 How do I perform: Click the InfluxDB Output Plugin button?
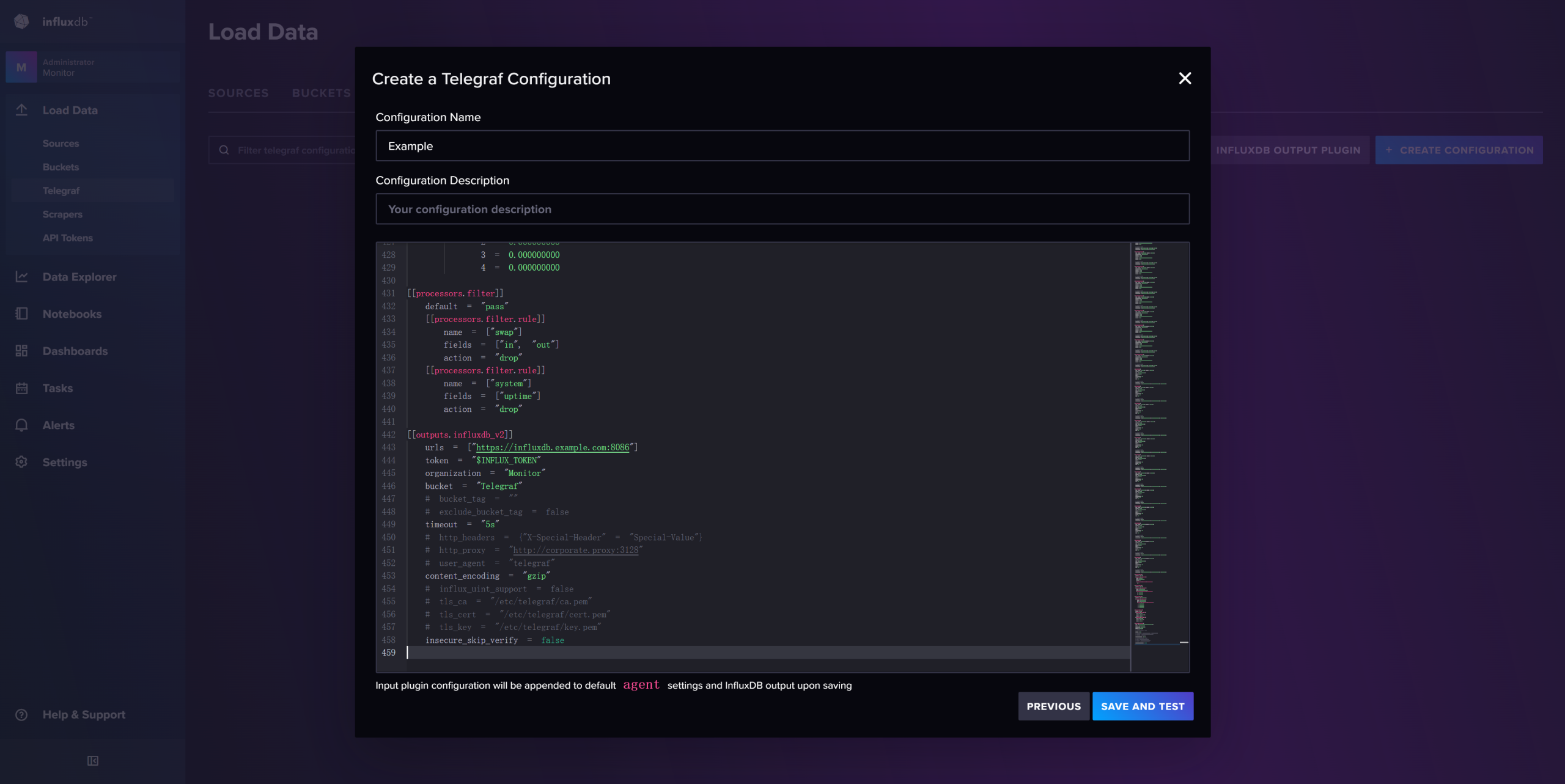click(1288, 150)
